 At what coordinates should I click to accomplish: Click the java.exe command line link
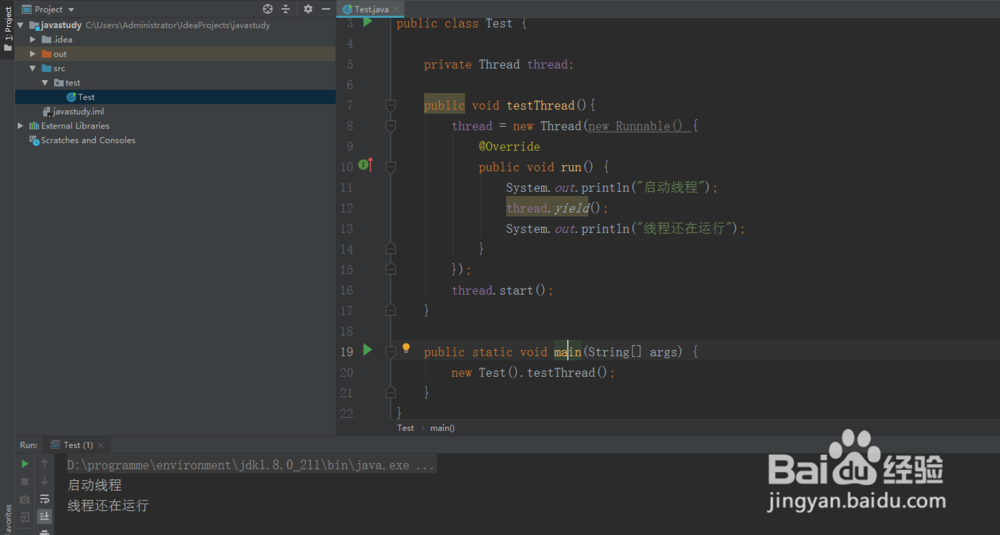(x=251, y=465)
